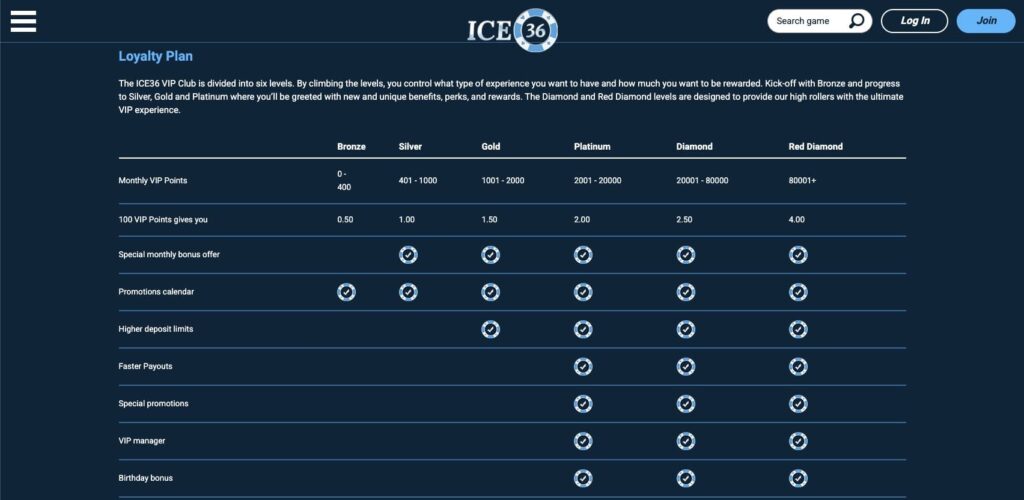1024x500 pixels.
Task: Click Gold checkmark for Promotions calendar
Action: point(490,292)
